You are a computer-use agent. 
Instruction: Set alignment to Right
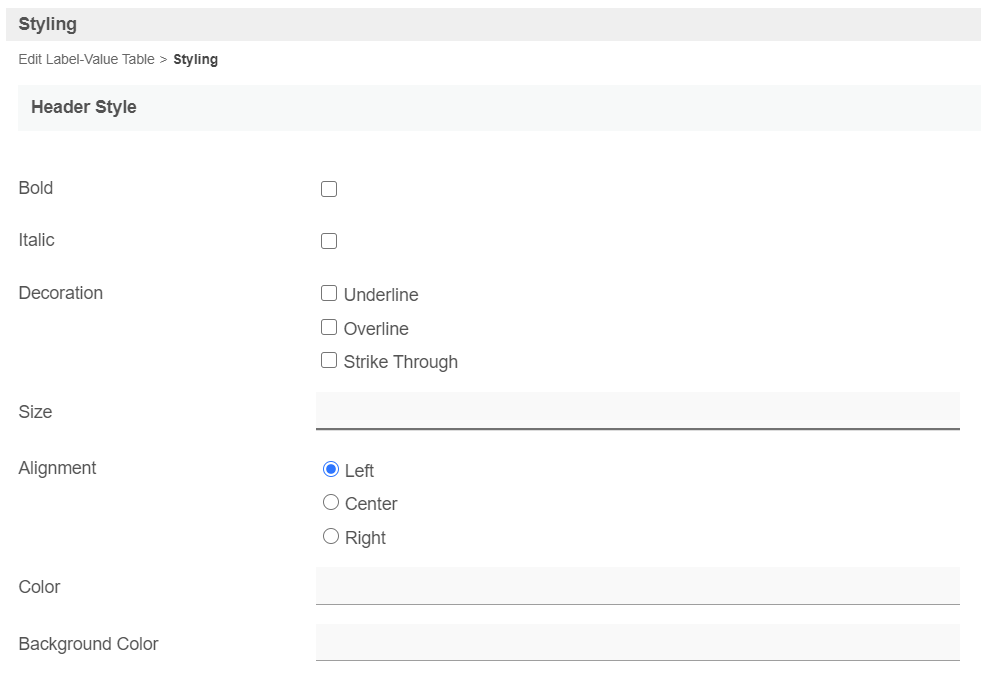(x=331, y=537)
